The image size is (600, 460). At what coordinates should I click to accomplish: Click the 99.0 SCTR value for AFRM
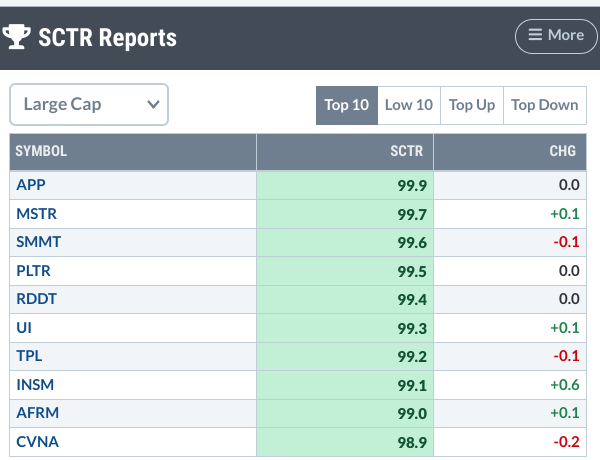(412, 414)
